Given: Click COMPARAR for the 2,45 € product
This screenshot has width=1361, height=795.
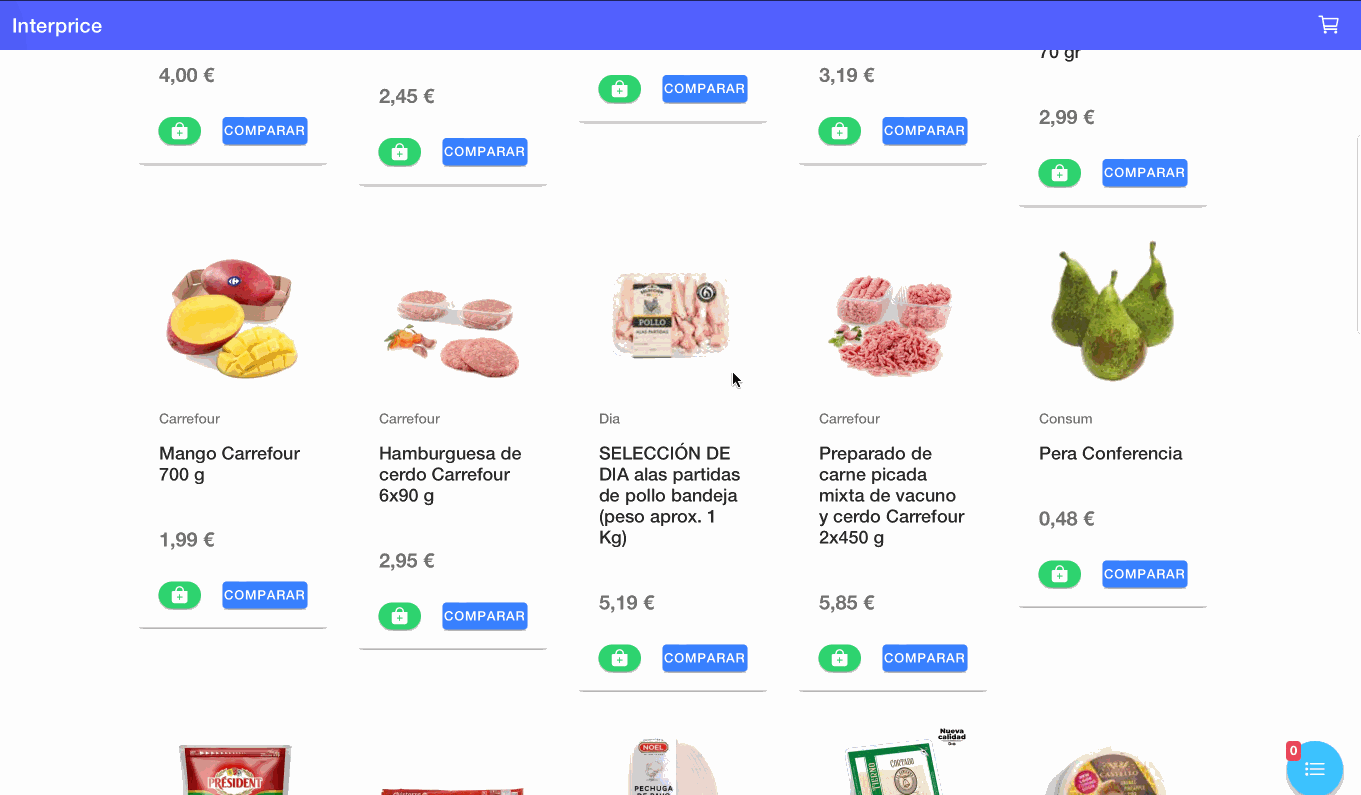Looking at the screenshot, I should [485, 152].
